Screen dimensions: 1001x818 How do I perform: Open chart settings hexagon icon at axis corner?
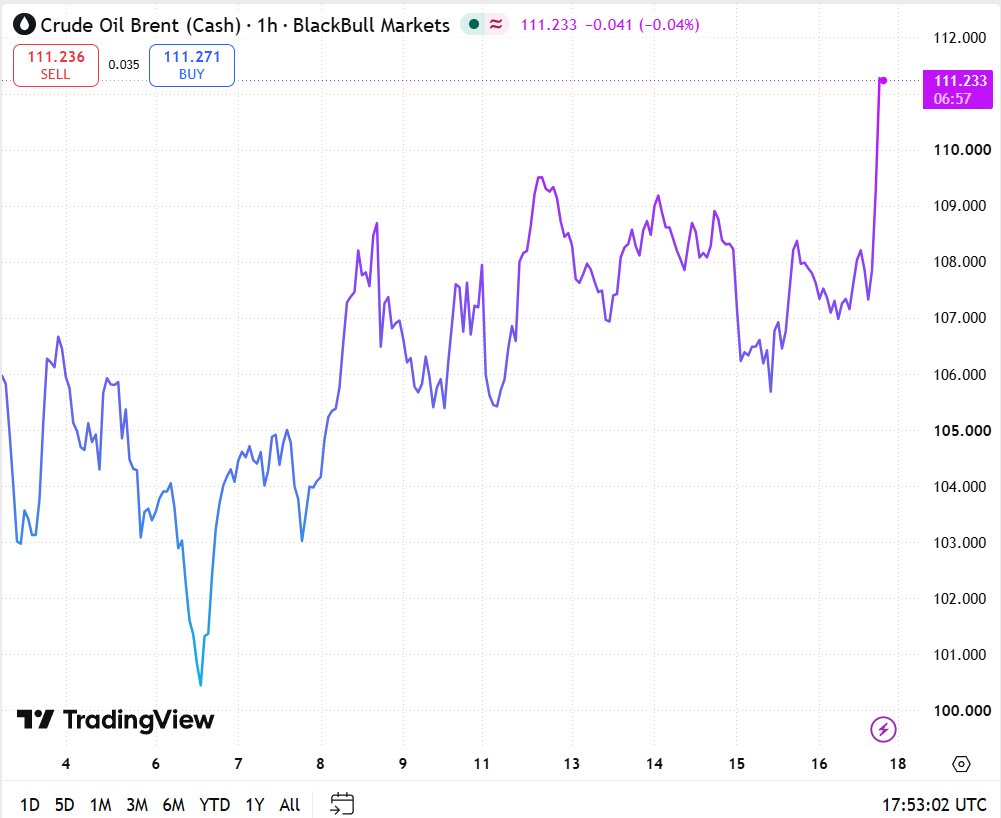tap(961, 764)
